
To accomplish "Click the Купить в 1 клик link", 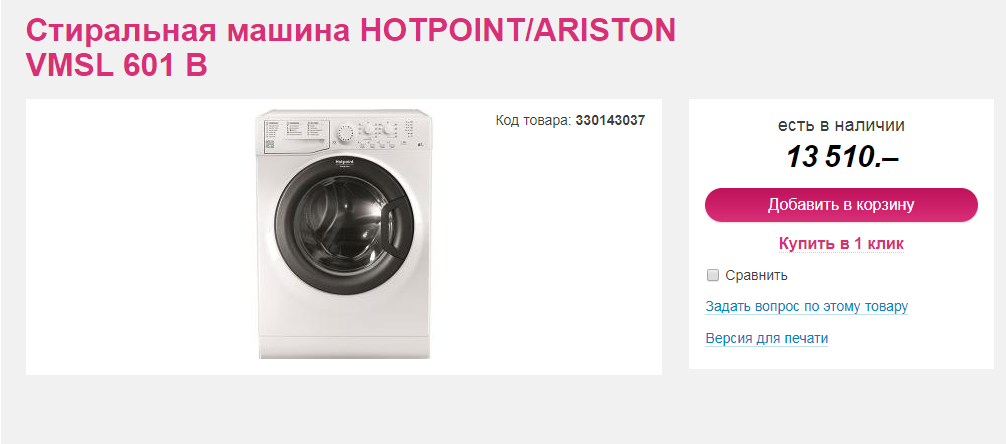I will [x=841, y=244].
